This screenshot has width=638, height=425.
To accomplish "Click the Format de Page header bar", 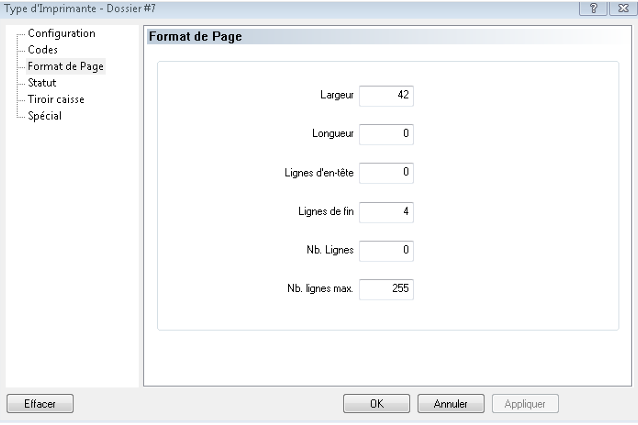I will pyautogui.click(x=389, y=37).
